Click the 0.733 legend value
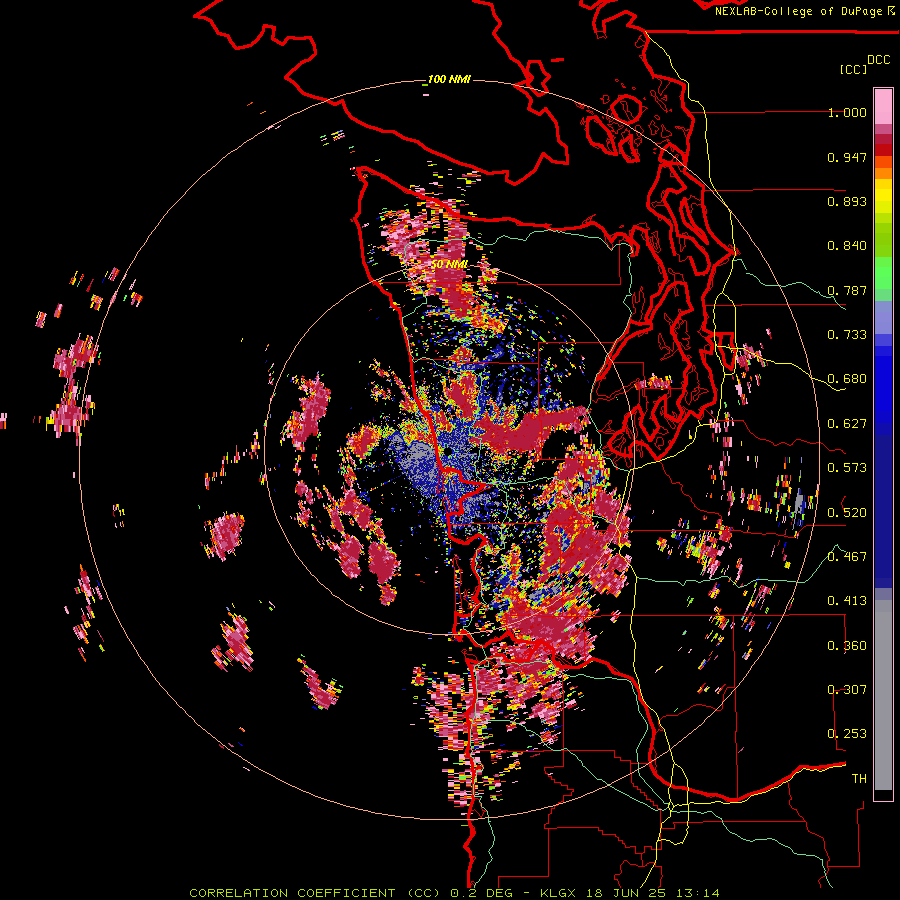This screenshot has height=900, width=900. pyautogui.click(x=847, y=335)
